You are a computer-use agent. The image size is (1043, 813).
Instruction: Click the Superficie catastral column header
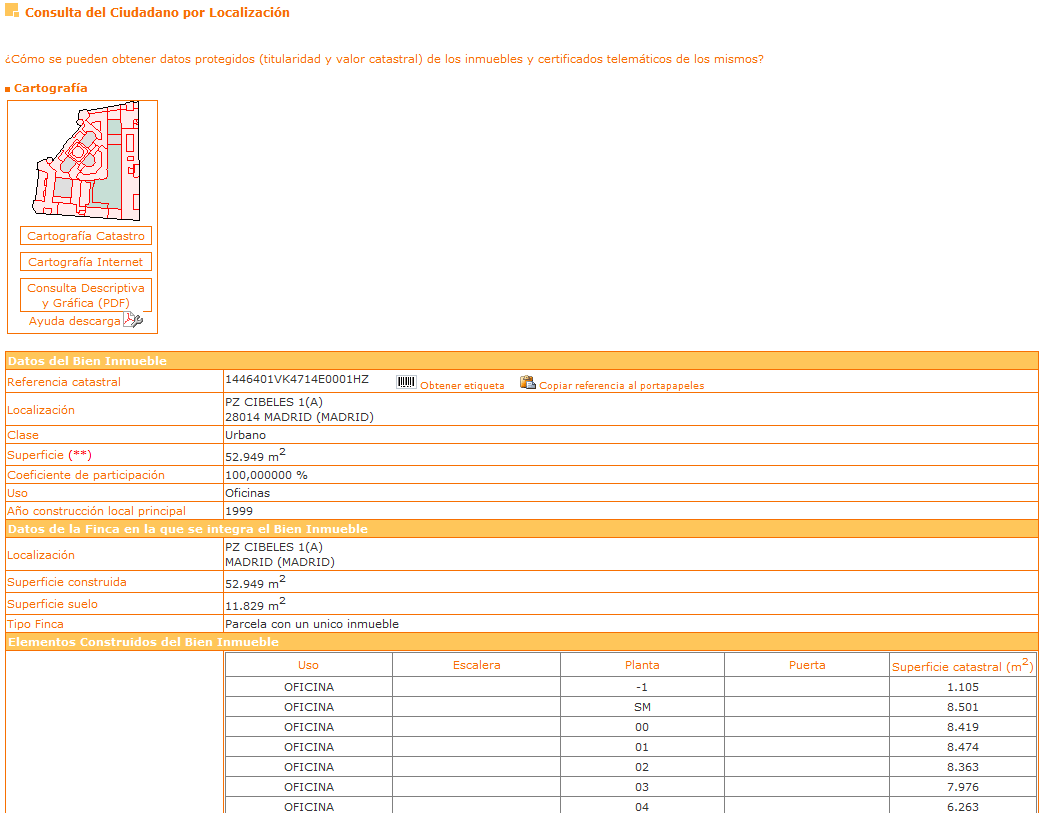pos(961,666)
